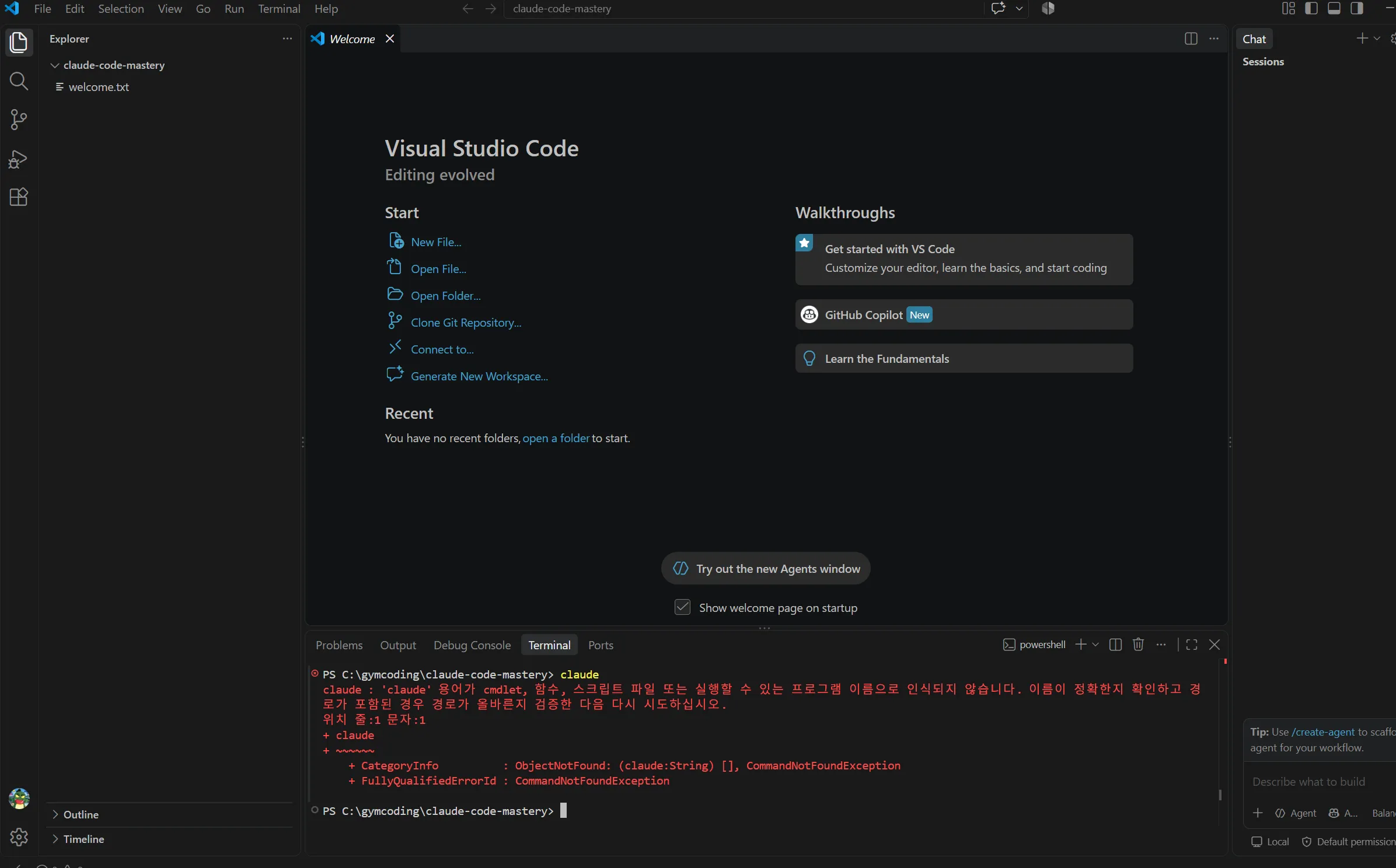
Task: Toggle the secondary side bar visibility
Action: click(x=1357, y=8)
